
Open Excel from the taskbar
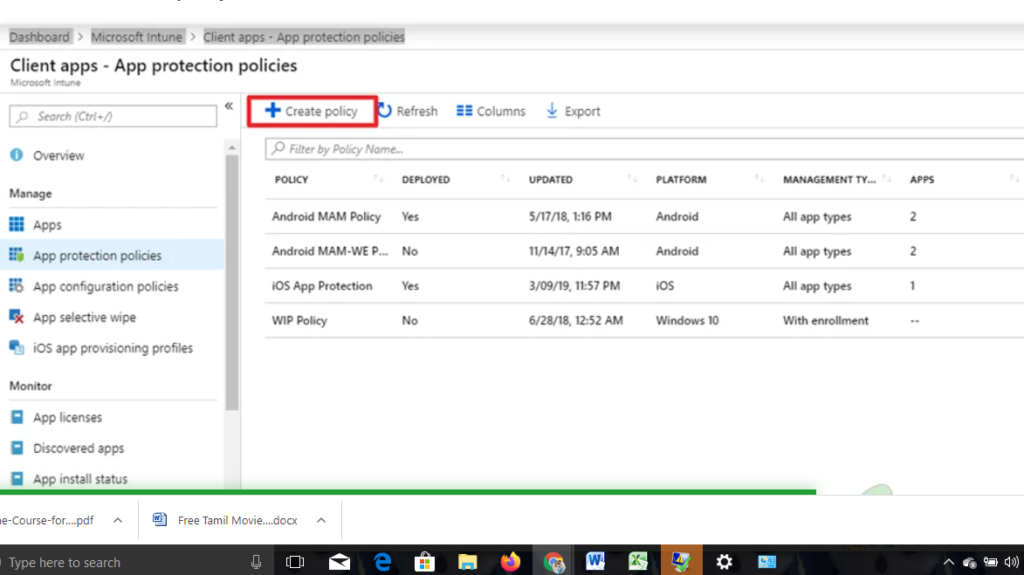638,561
